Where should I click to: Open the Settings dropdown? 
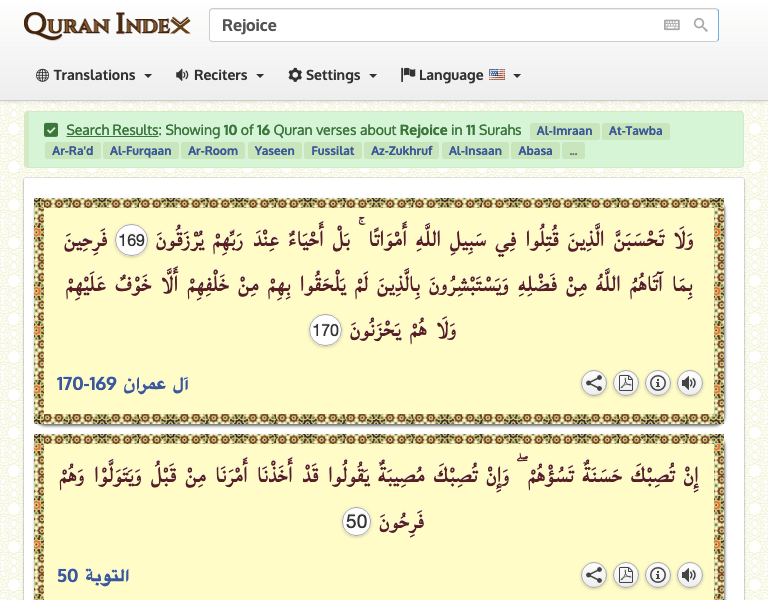pos(332,75)
